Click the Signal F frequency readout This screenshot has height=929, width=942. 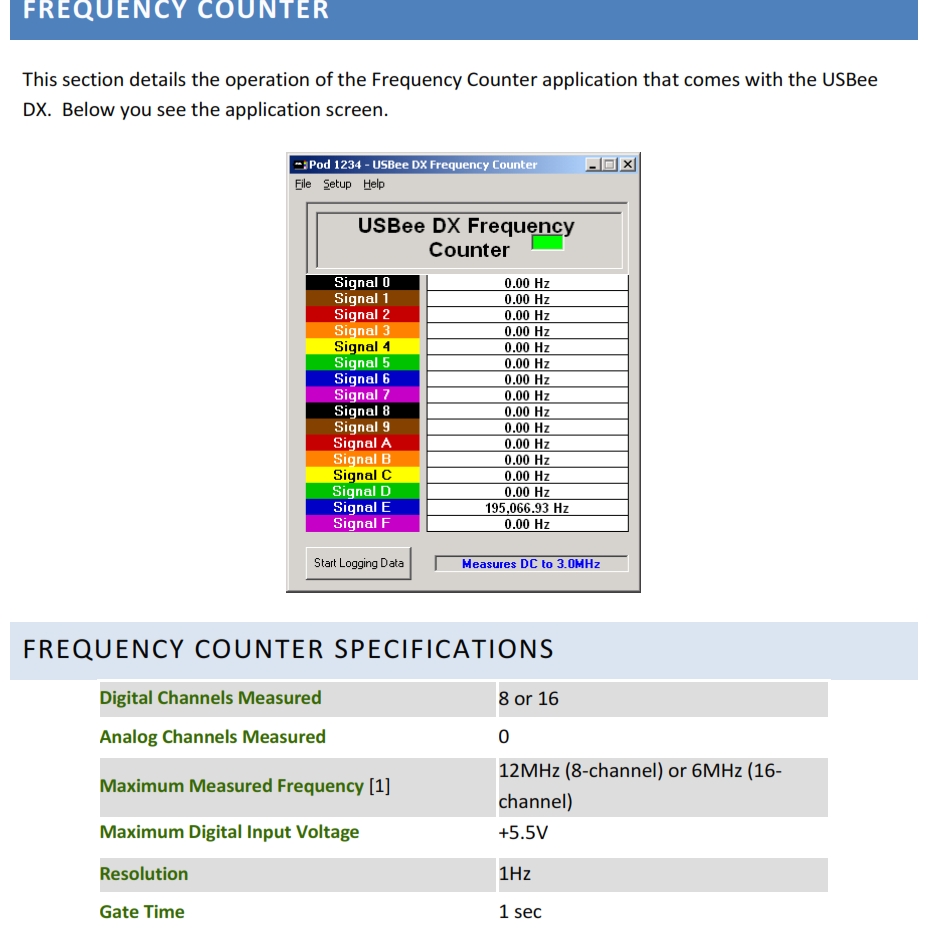tap(527, 524)
